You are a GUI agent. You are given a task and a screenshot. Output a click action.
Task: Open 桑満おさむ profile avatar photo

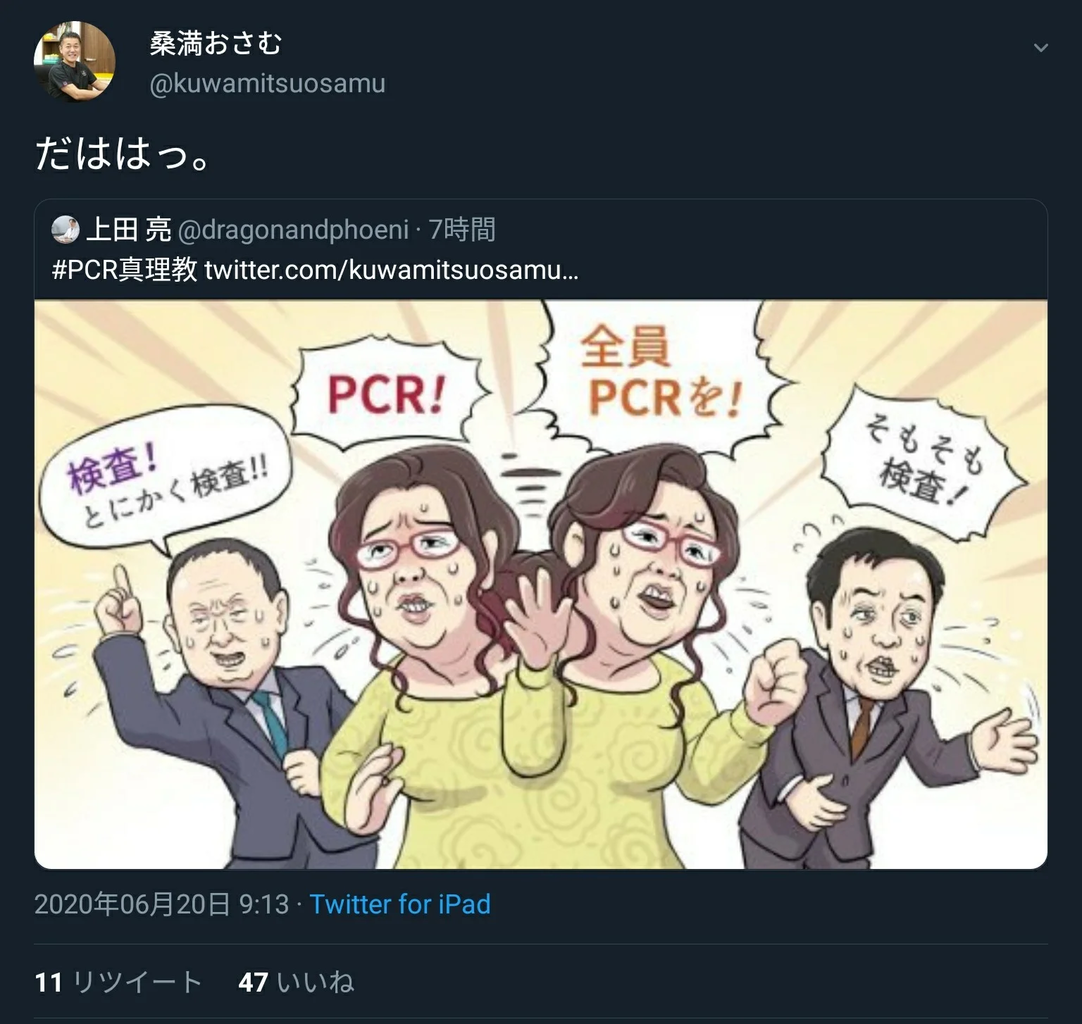(x=75, y=62)
